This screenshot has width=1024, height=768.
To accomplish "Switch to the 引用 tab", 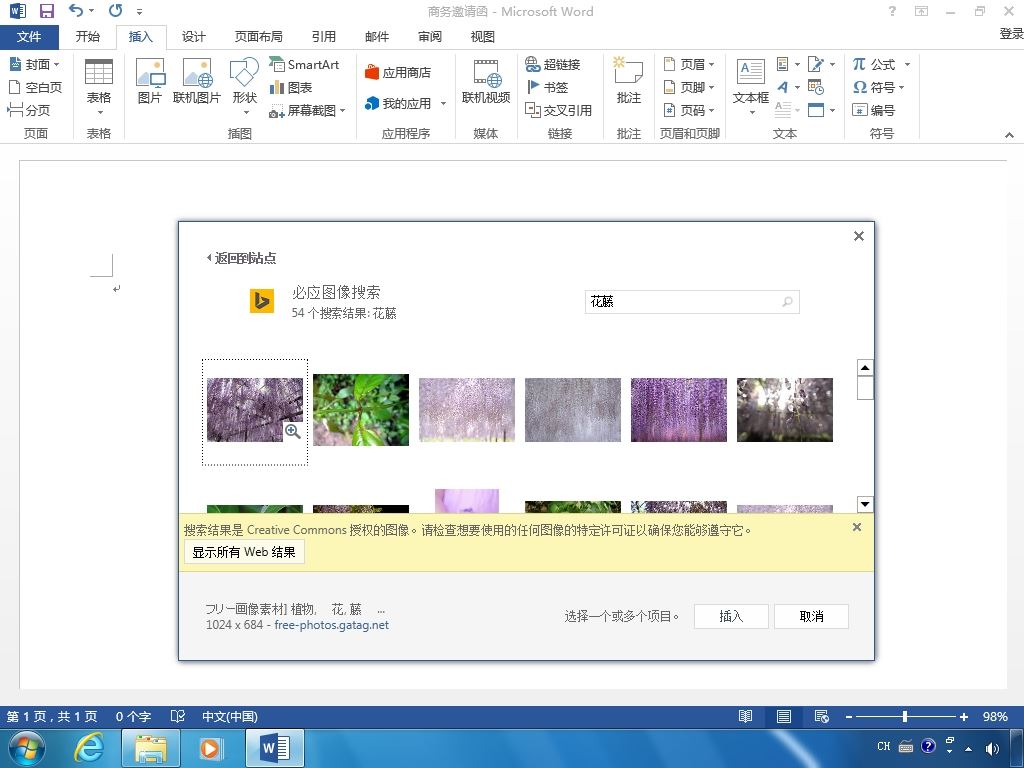I will [x=323, y=37].
